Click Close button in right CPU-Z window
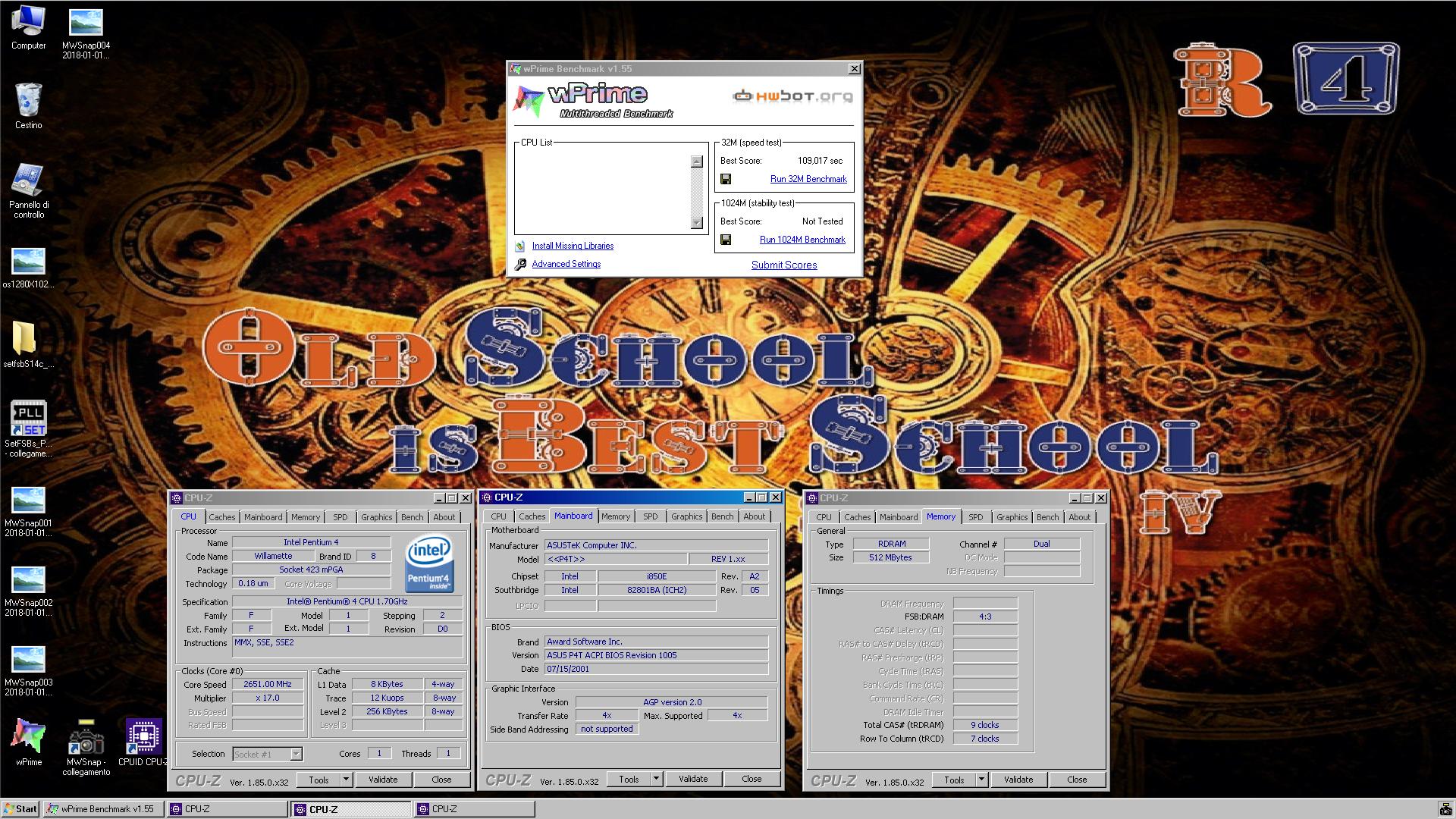The image size is (1456, 819). click(1077, 780)
